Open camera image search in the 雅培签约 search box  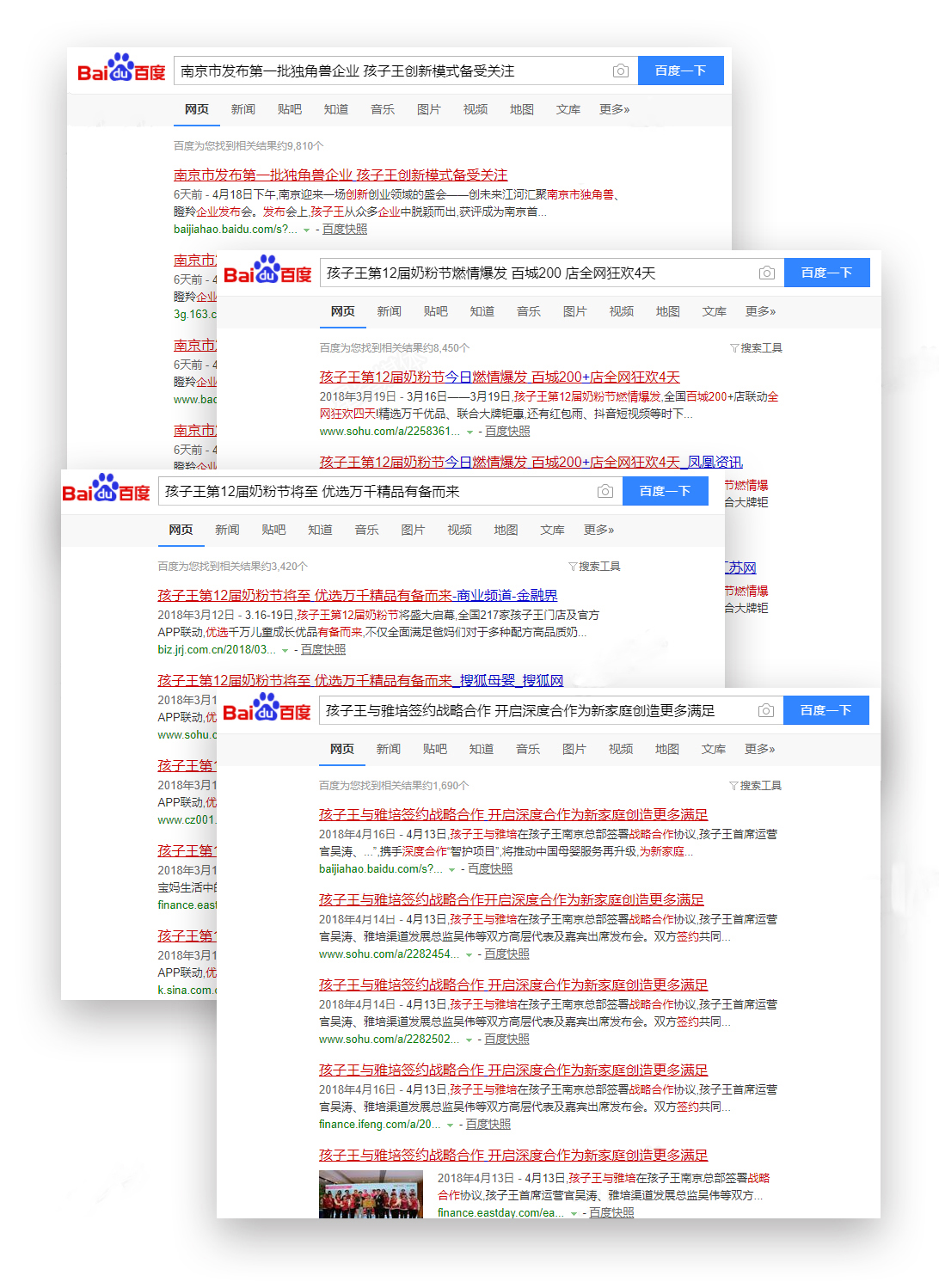[765, 711]
